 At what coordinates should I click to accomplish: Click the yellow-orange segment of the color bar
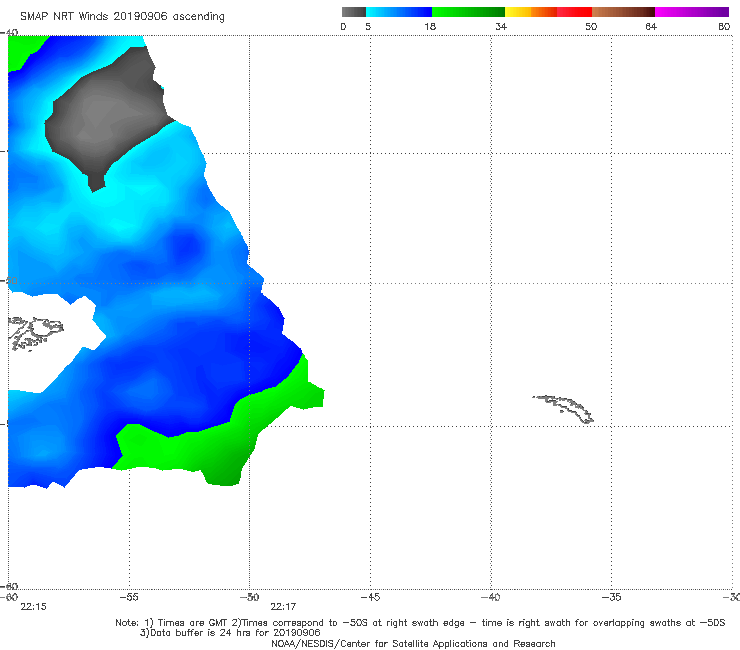click(531, 12)
